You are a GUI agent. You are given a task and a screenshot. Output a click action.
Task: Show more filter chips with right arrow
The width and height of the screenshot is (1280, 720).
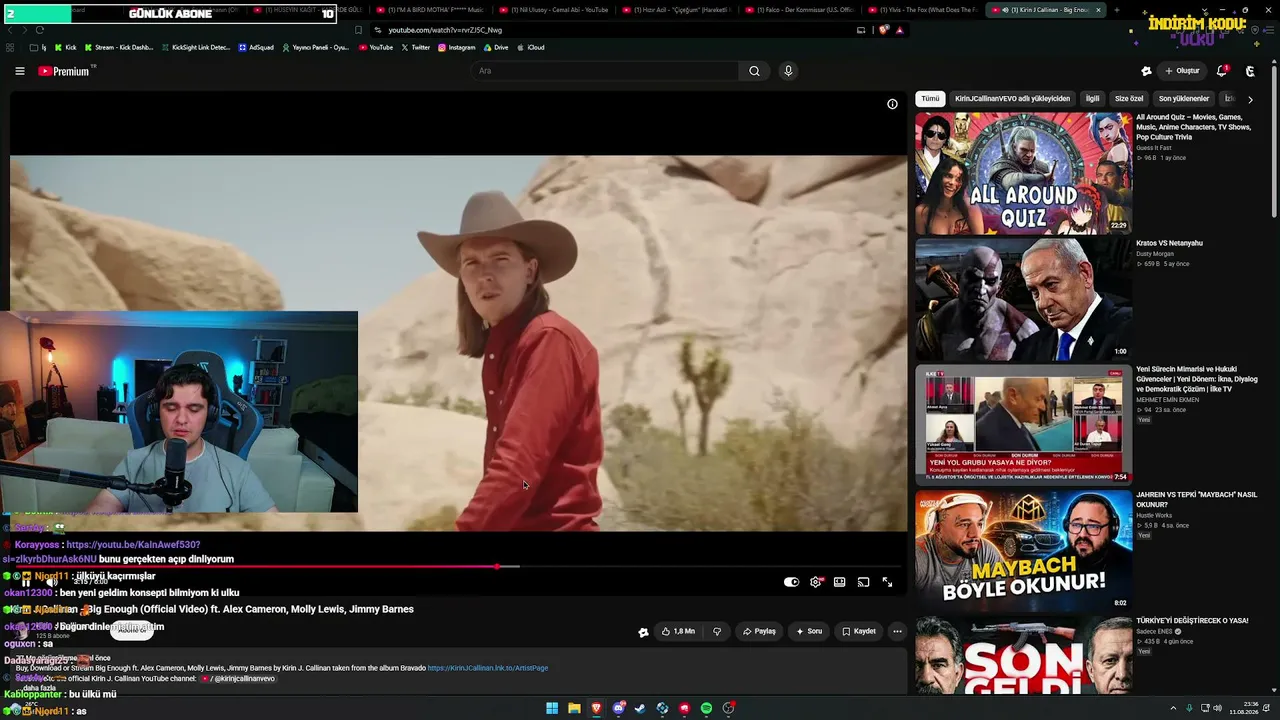point(1250,99)
